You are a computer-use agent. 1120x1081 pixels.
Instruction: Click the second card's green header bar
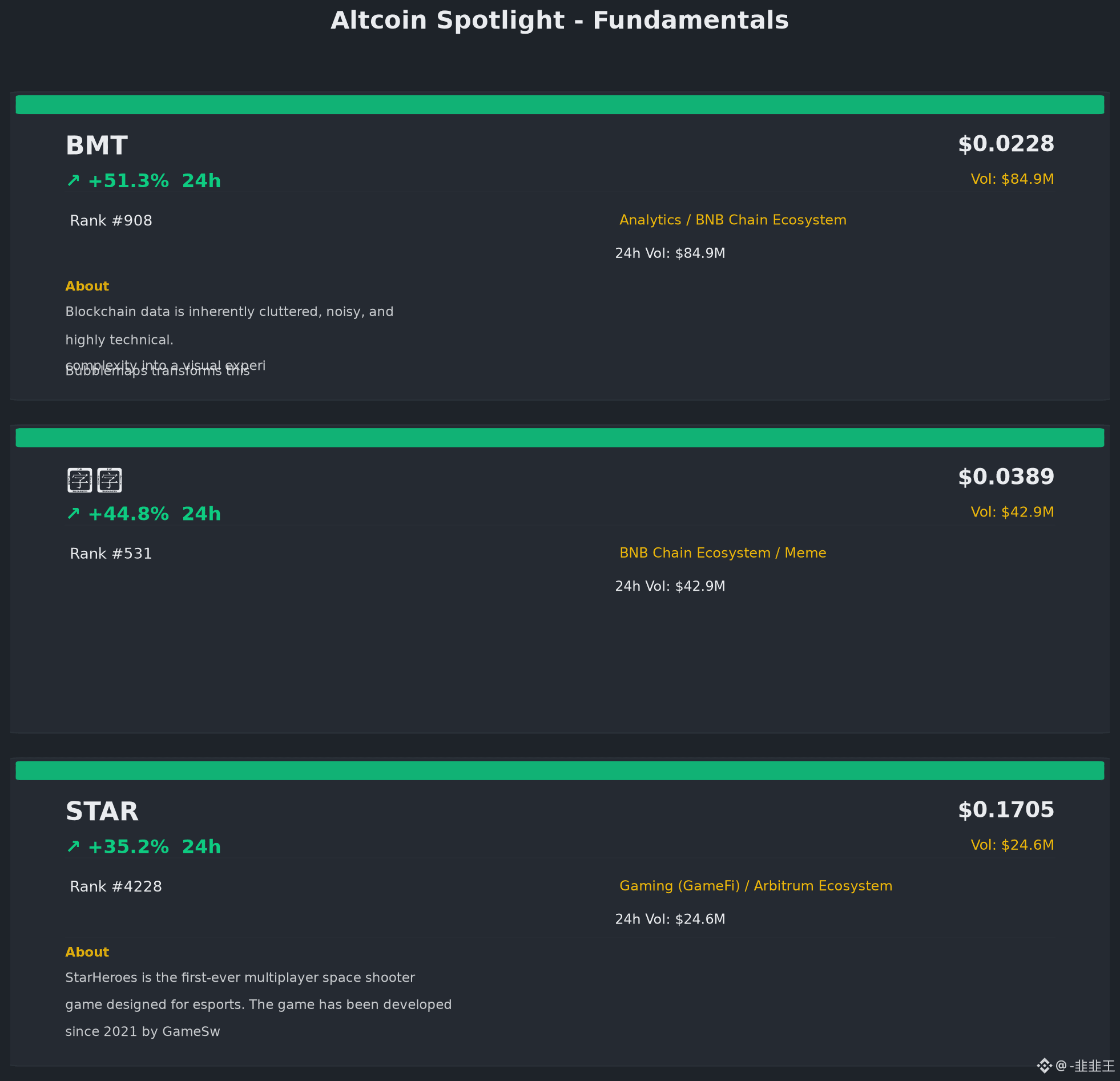(560, 437)
